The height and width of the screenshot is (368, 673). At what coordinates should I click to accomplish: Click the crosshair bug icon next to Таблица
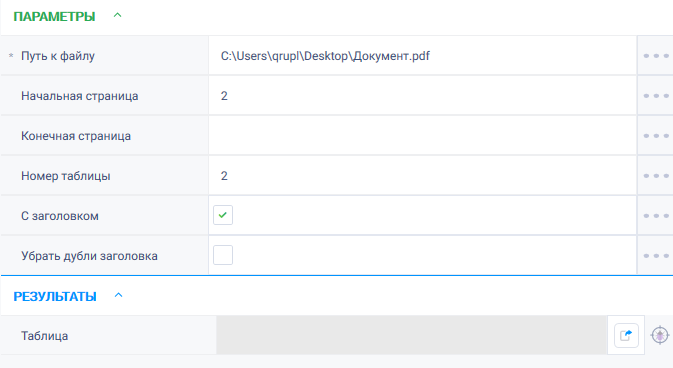point(660,335)
